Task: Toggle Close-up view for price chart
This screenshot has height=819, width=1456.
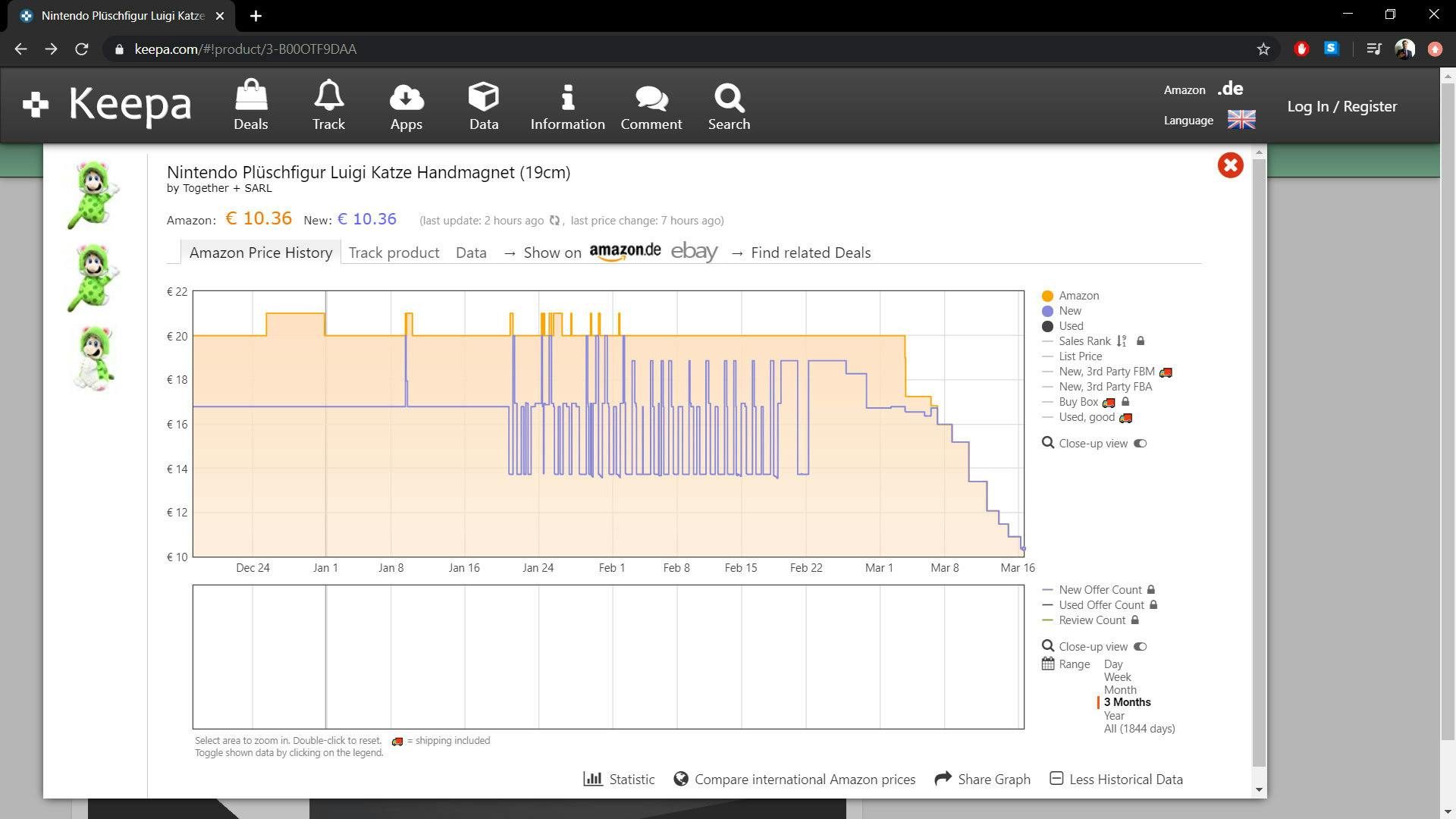Action: coord(1140,444)
